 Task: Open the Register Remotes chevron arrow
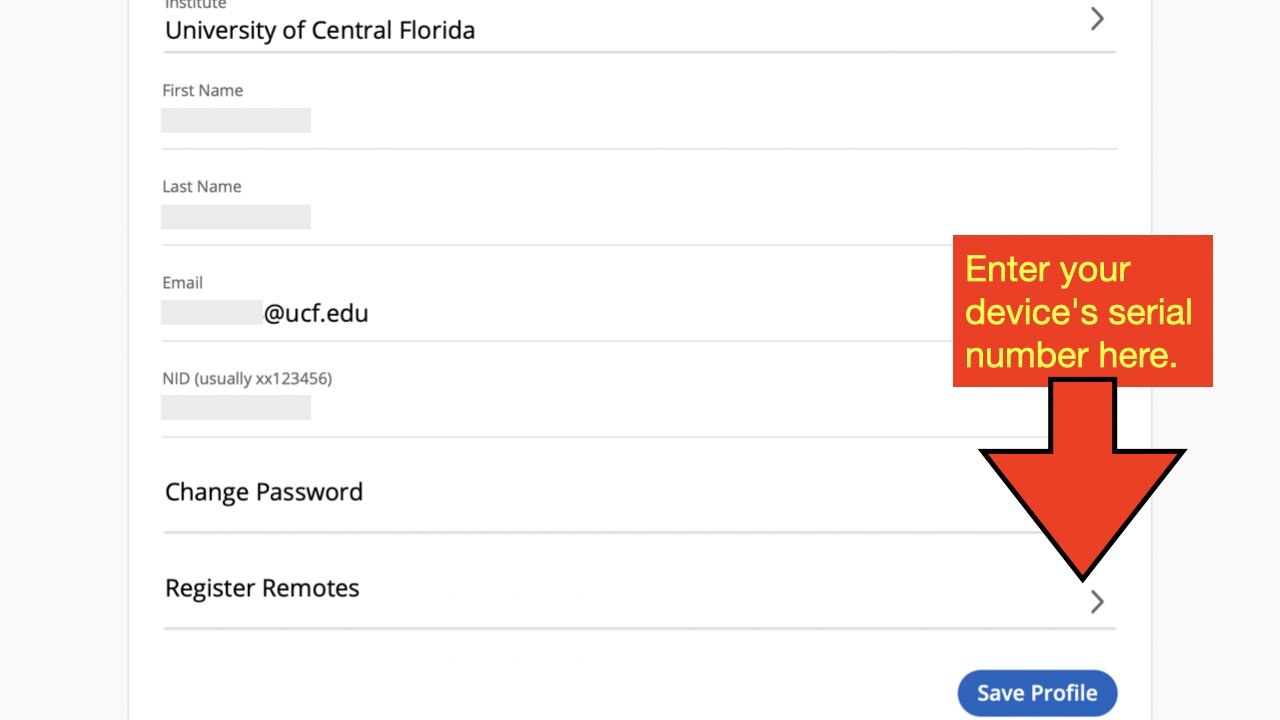tap(1097, 601)
